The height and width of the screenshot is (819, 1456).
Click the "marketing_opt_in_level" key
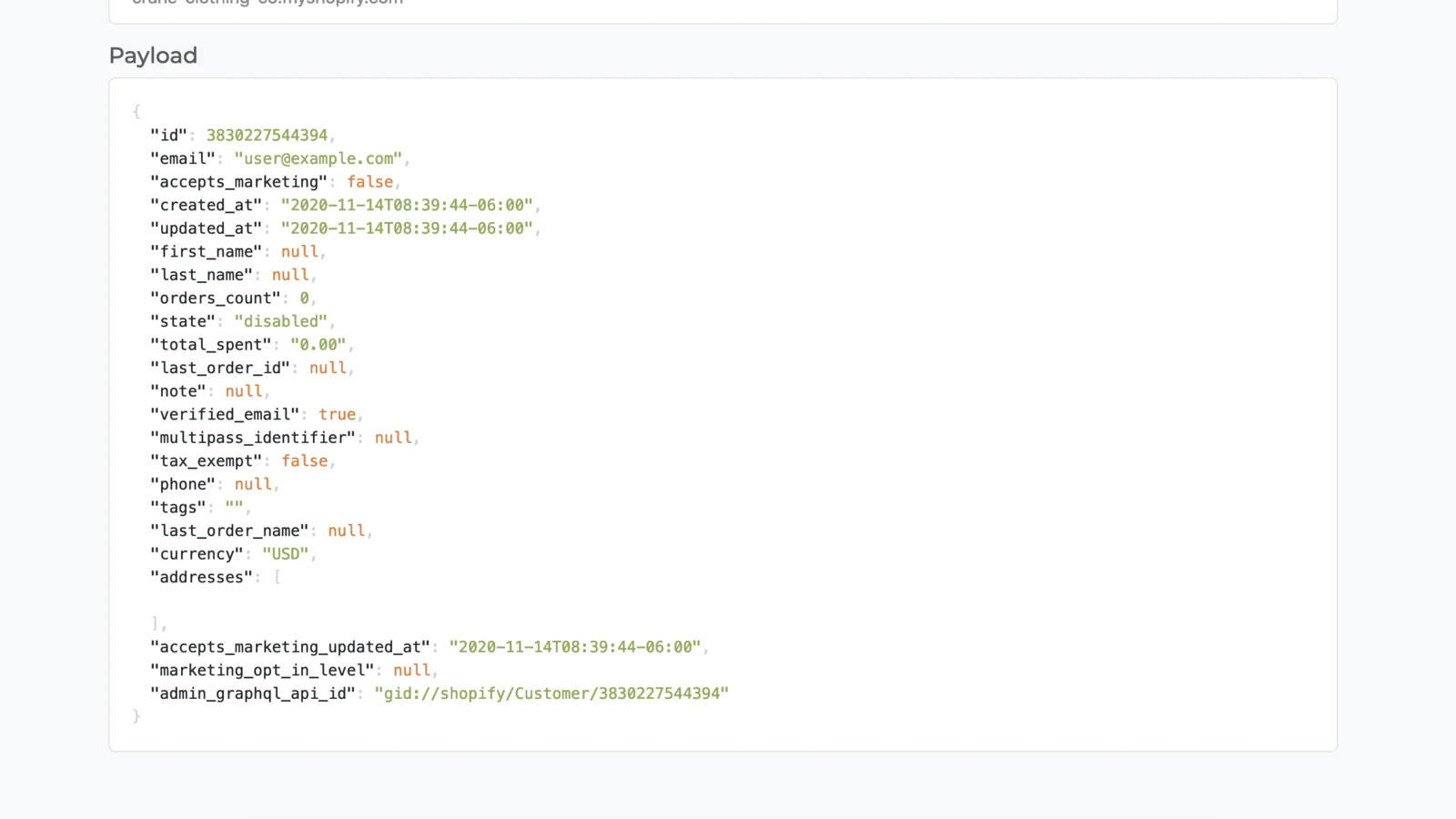262,670
